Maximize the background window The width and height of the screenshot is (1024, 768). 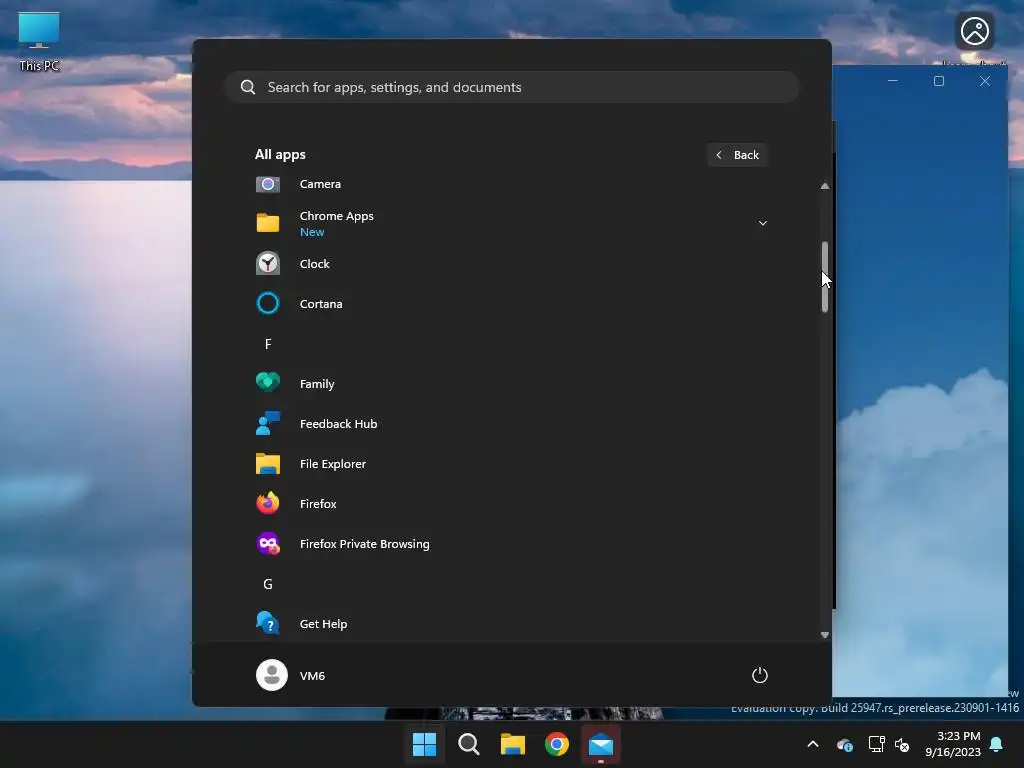point(938,81)
